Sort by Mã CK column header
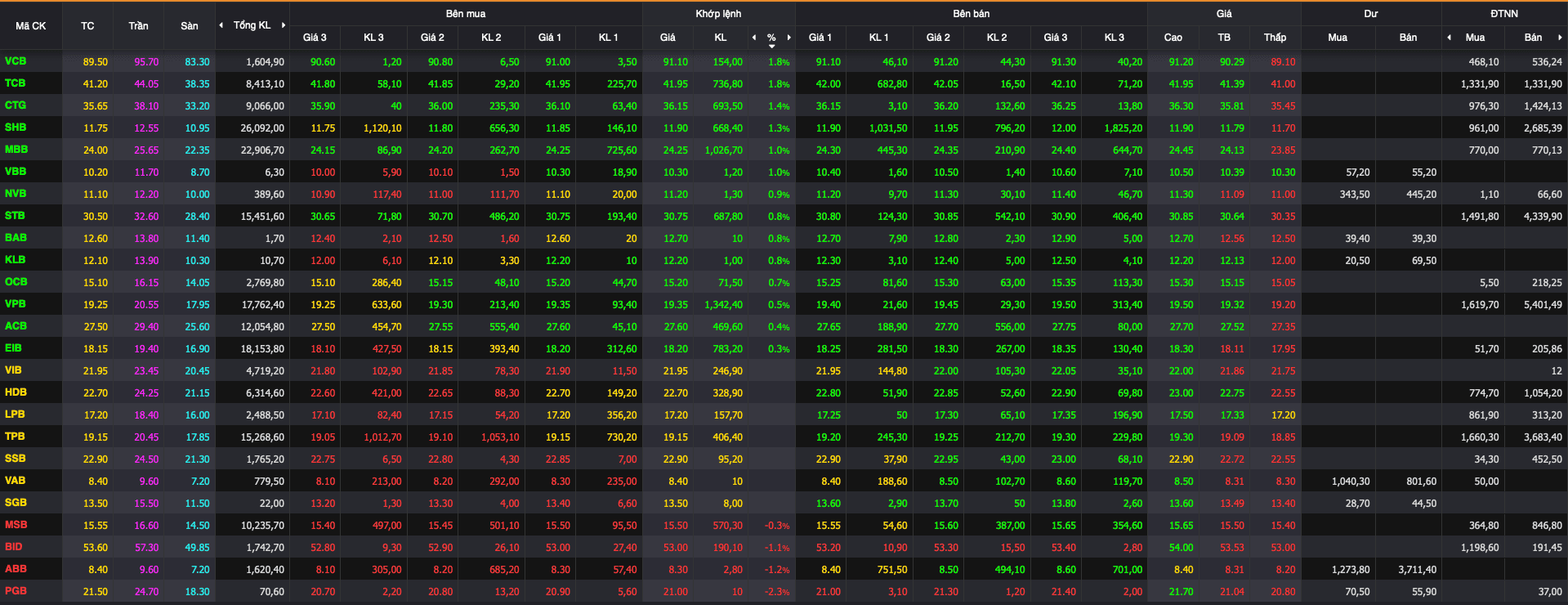Screen dimensions: 1568x605 click(x=31, y=26)
